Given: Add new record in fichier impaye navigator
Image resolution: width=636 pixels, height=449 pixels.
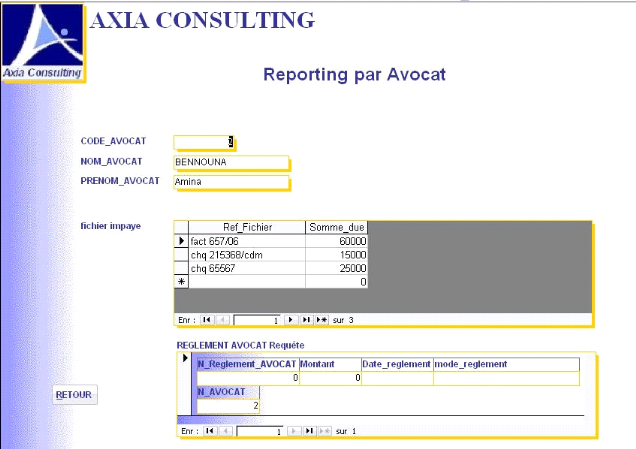Looking at the screenshot, I should click(x=322, y=320).
